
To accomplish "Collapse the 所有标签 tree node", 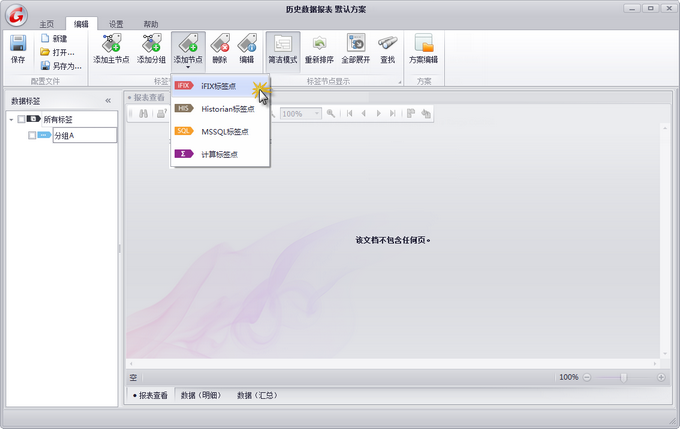I will click(x=11, y=120).
